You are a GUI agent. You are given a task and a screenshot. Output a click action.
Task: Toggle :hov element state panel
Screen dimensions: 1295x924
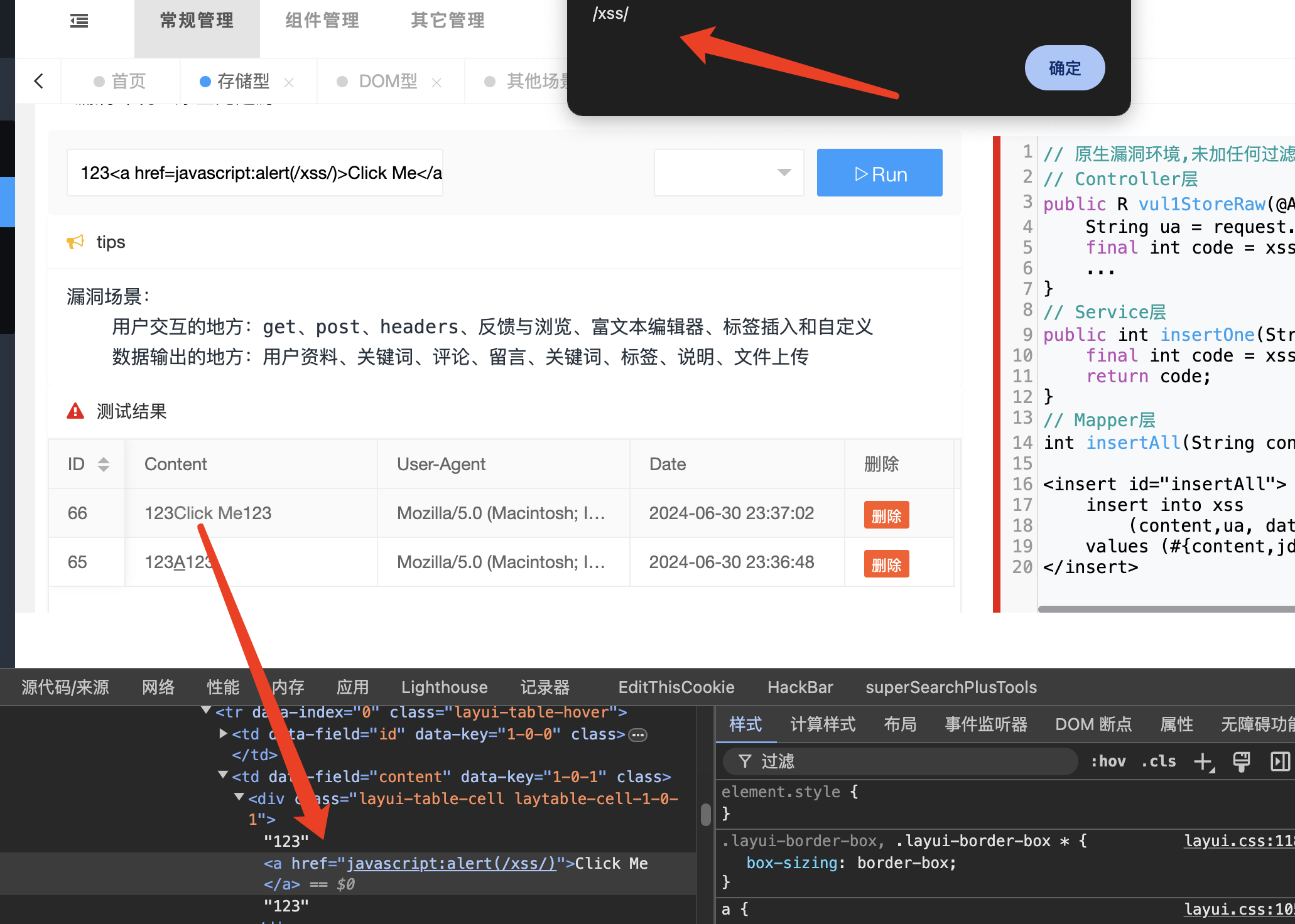click(1108, 761)
